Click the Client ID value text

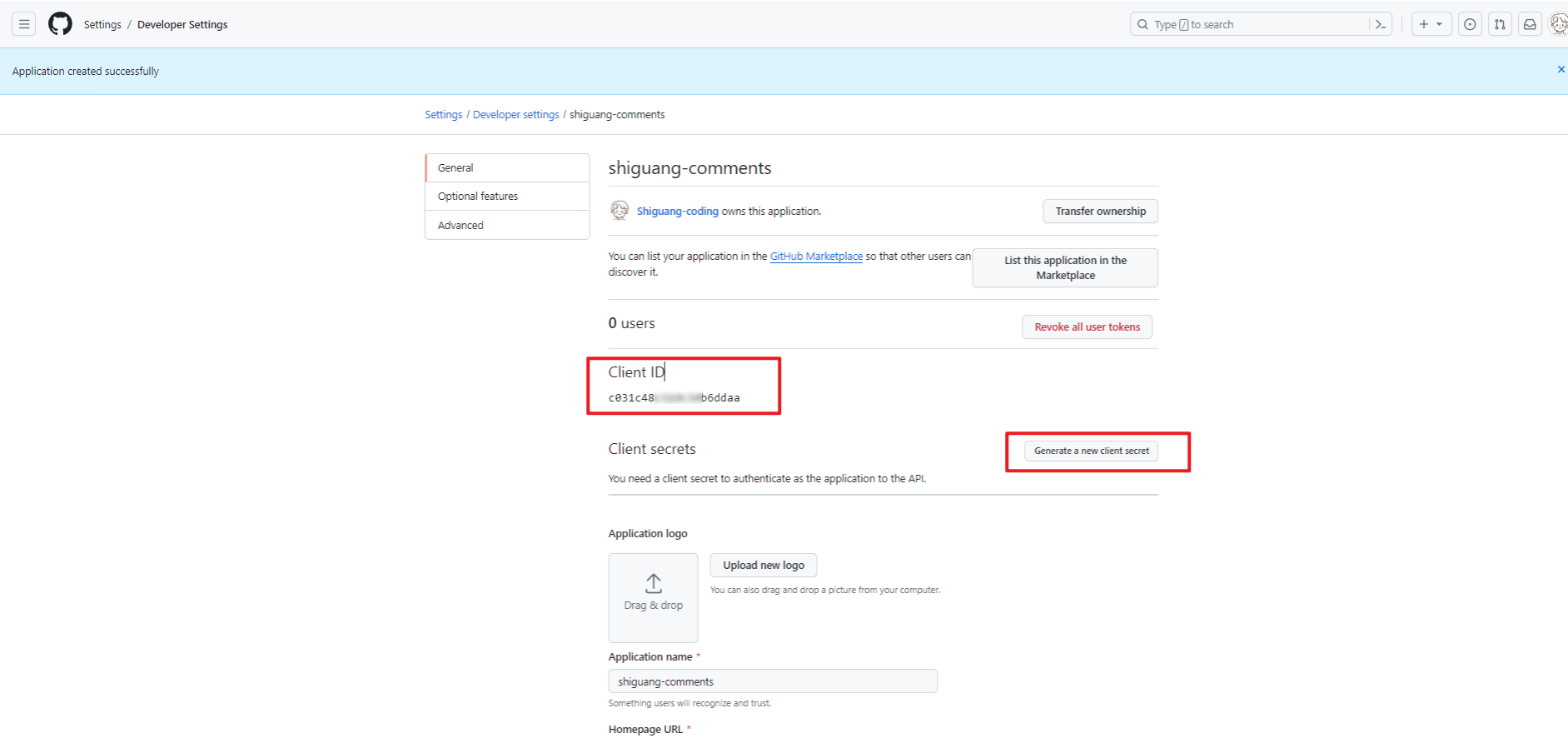674,397
